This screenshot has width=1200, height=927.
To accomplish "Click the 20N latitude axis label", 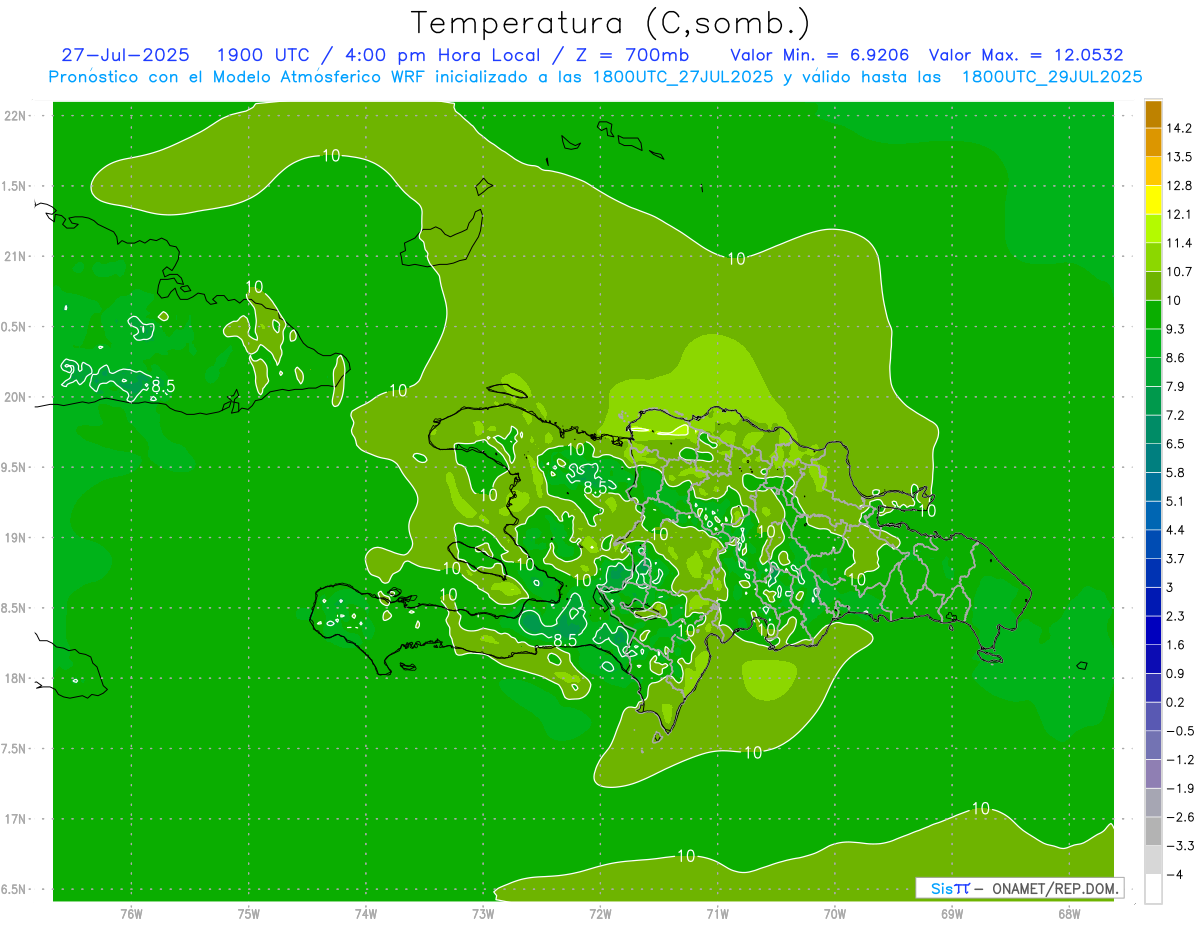I will [14, 397].
